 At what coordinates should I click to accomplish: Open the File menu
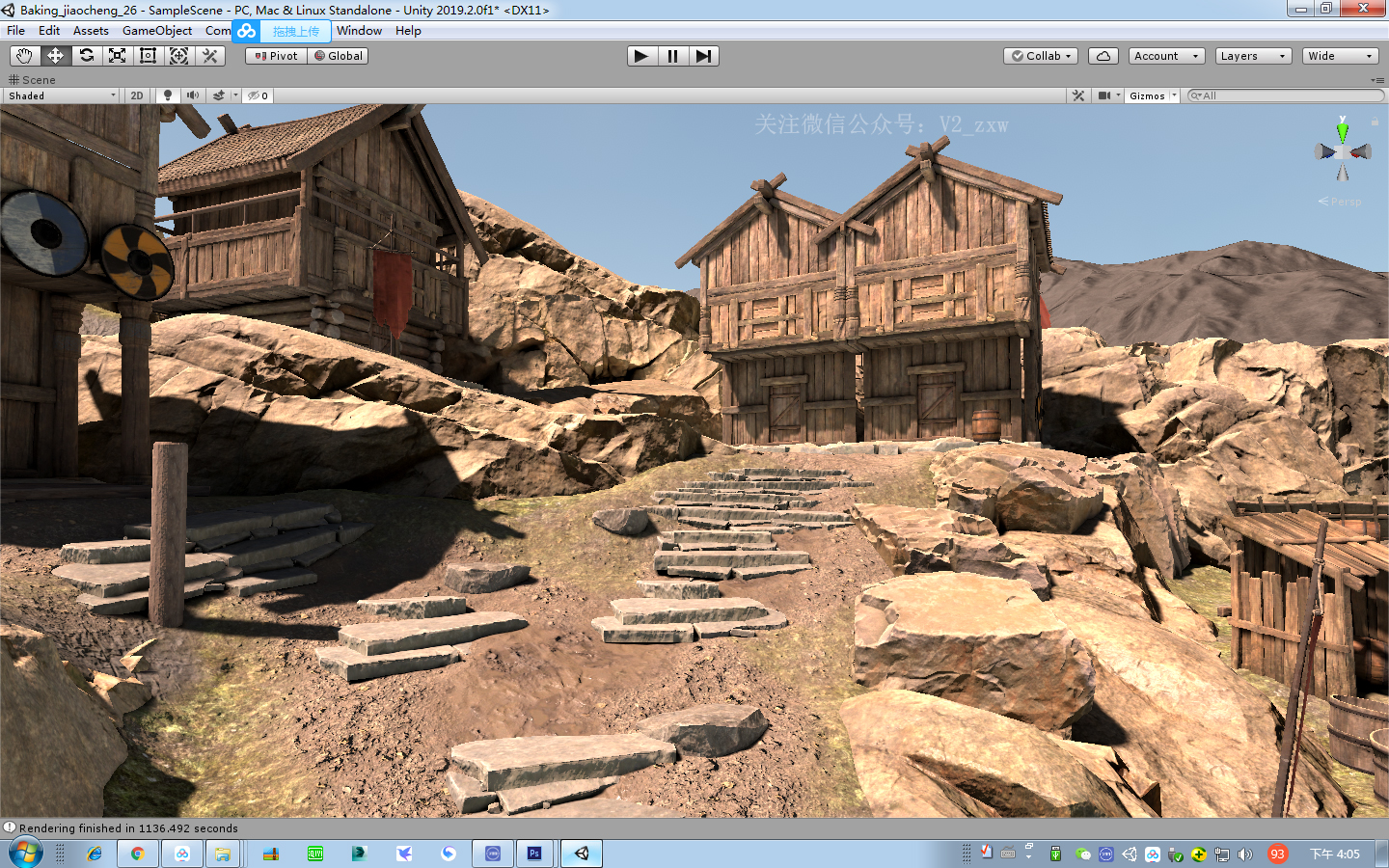point(15,31)
